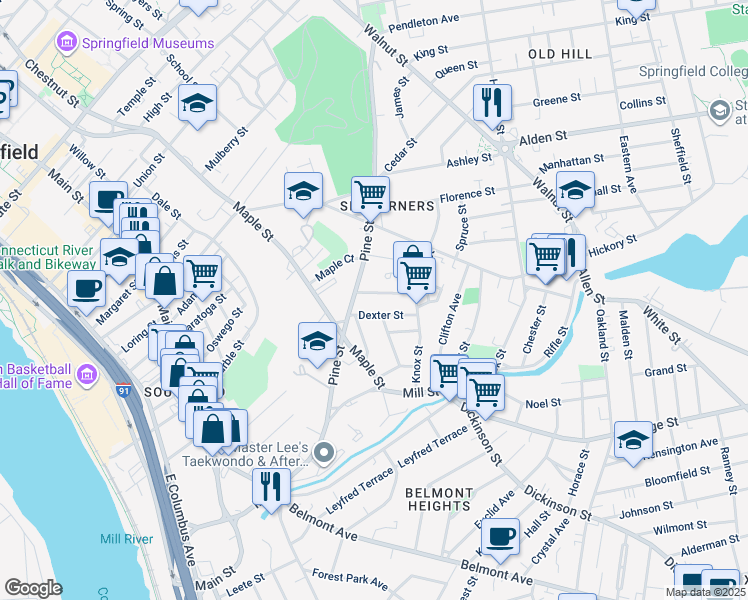Viewport: 748px width, 600px height.
Task: Select the school marker near Kensington Ave
Action: 633,441
